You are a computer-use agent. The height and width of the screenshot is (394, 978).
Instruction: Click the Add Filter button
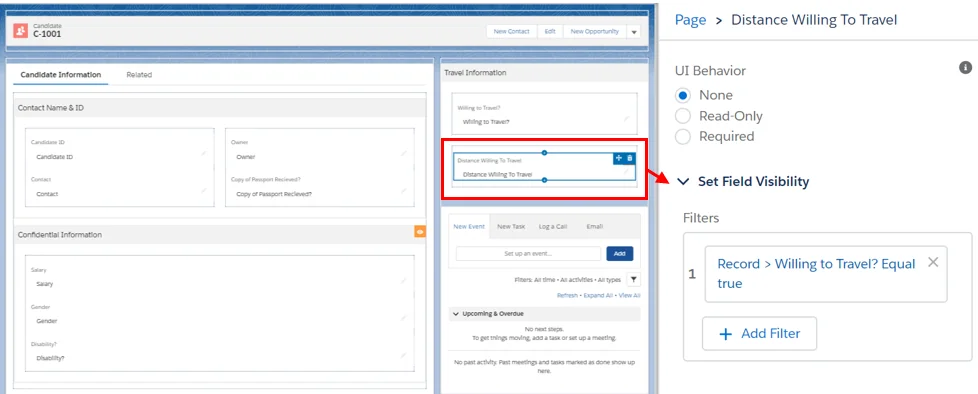coord(759,334)
